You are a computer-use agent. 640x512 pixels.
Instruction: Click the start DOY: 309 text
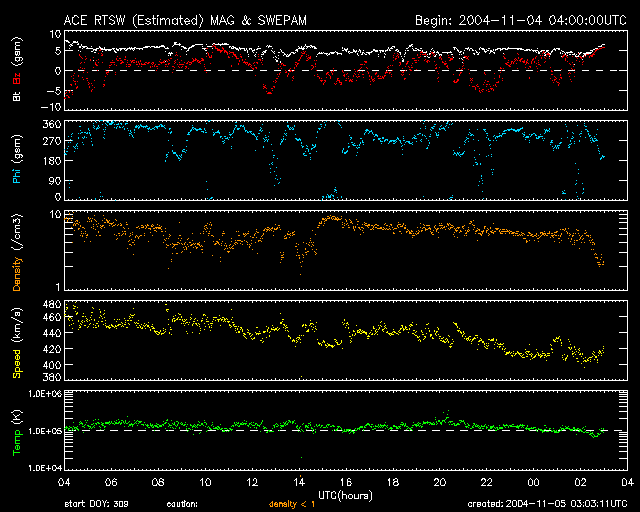(97, 503)
